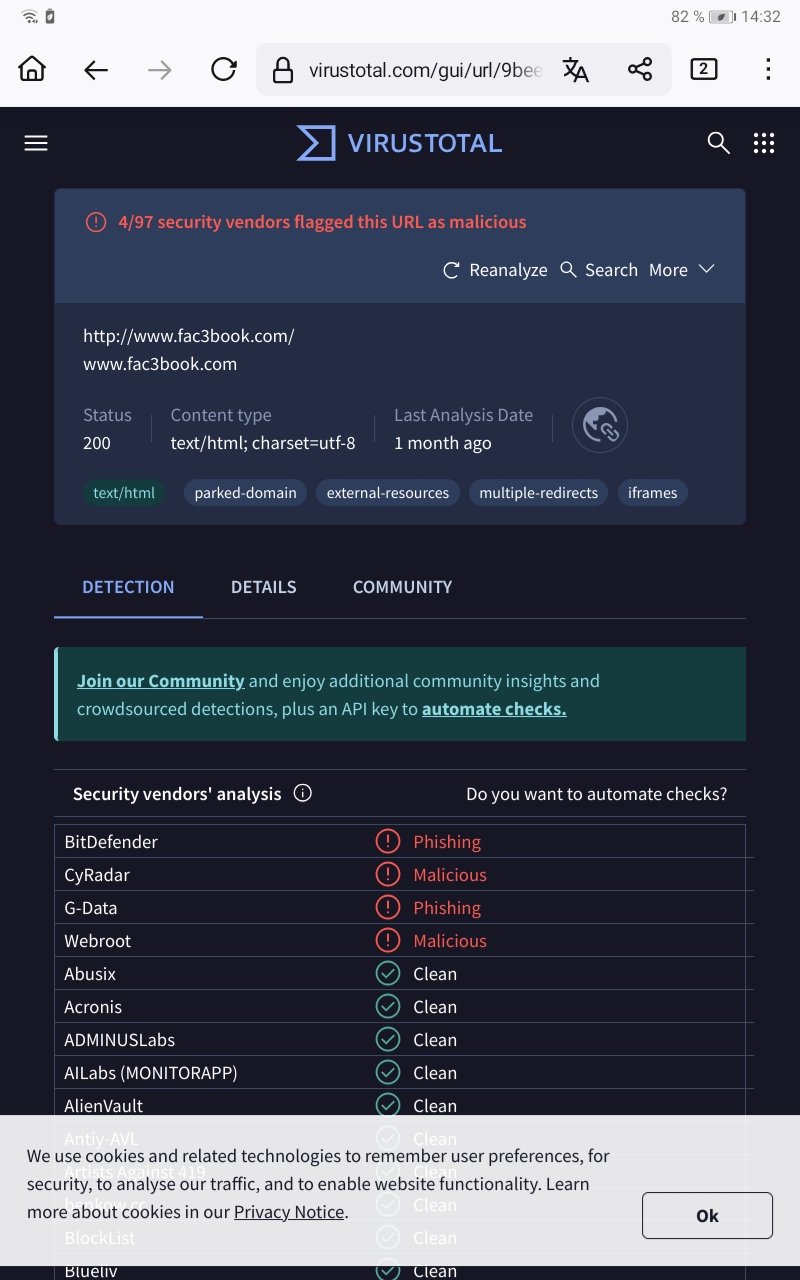The width and height of the screenshot is (800, 1280).
Task: Click the VirusTotal logo
Action: [400, 143]
